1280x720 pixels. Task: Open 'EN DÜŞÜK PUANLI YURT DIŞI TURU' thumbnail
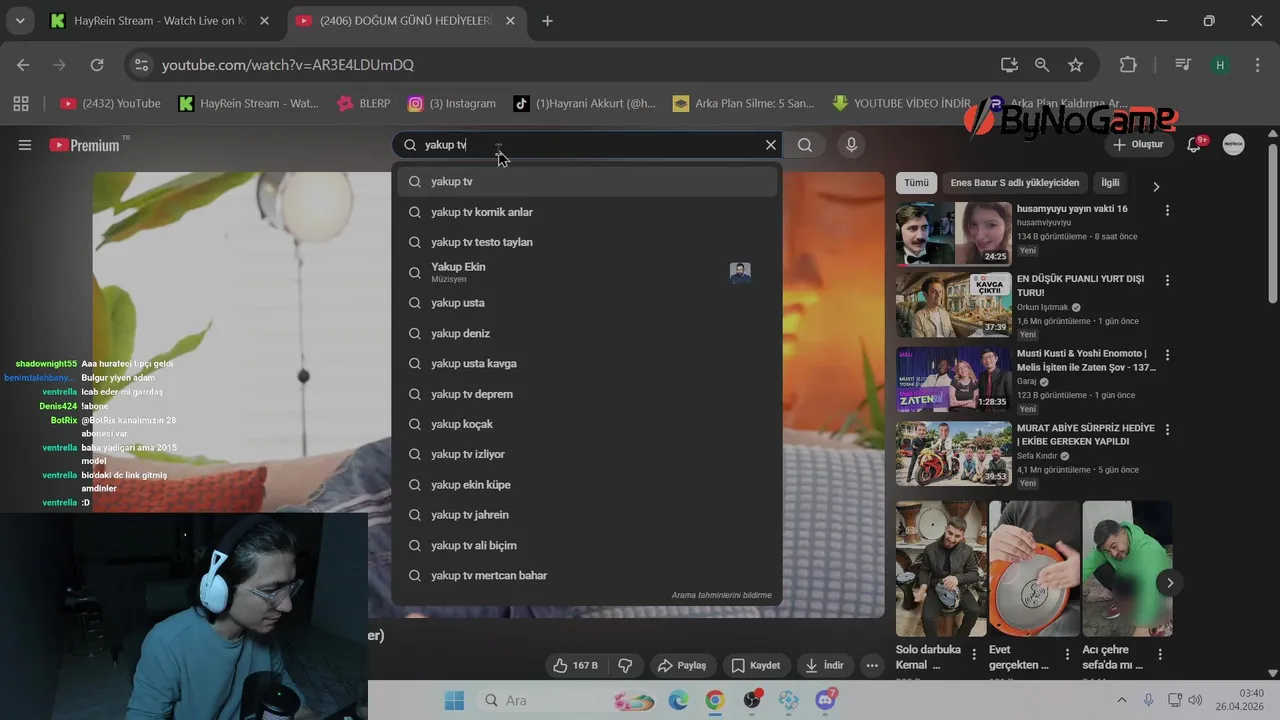953,305
